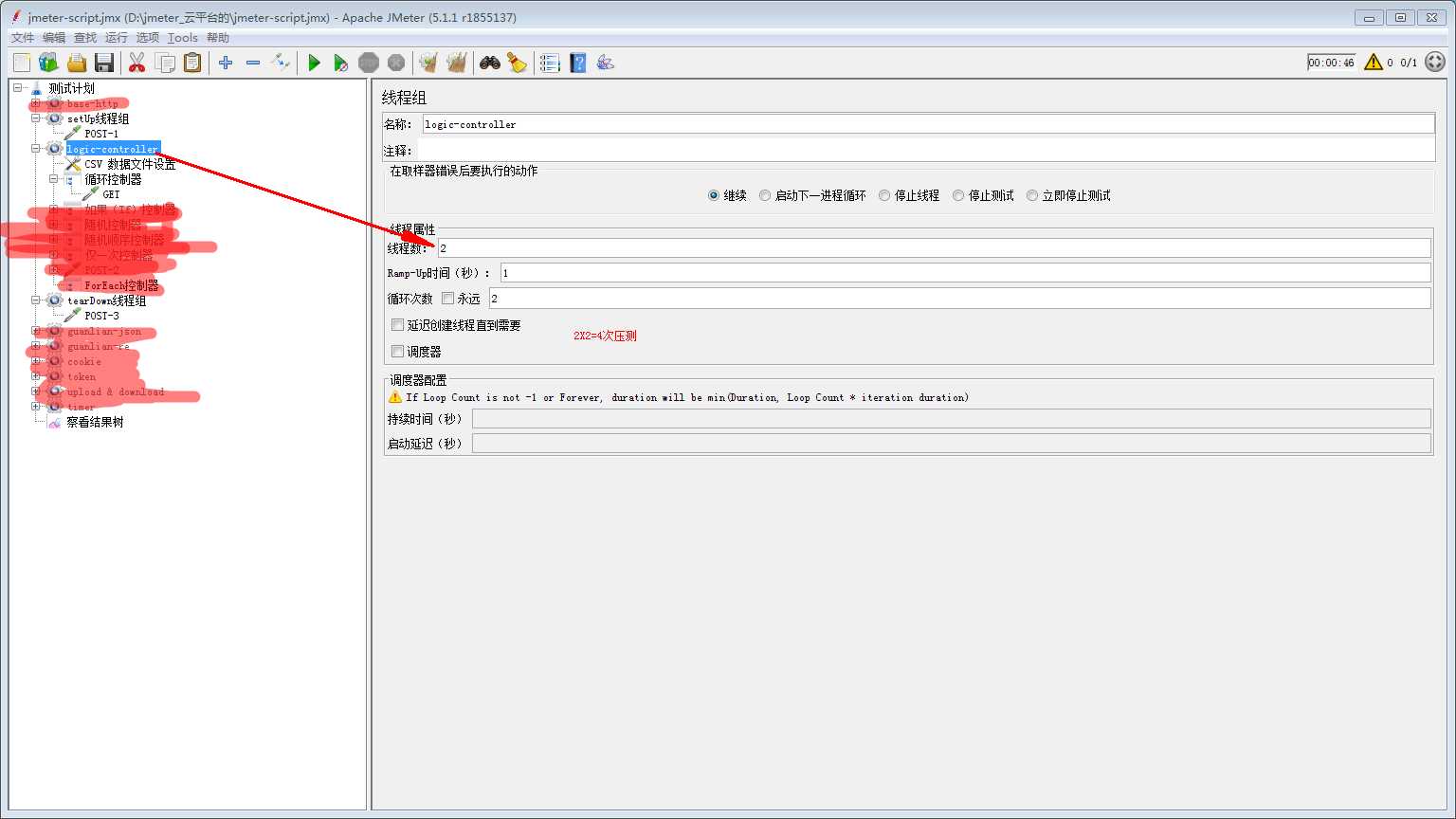Click the Ramp-Up时间 input field
Screen dimensions: 1456x819
click(965, 273)
